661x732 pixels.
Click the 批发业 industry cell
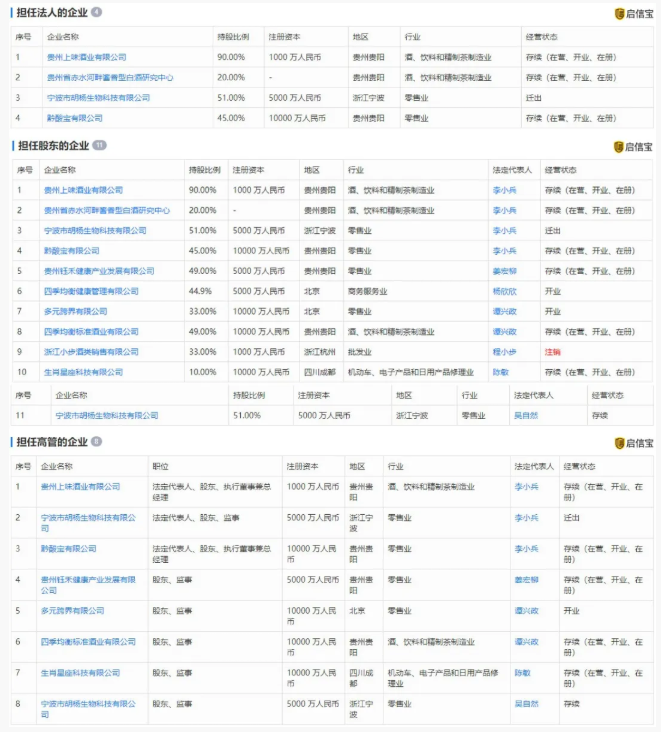tap(359, 352)
